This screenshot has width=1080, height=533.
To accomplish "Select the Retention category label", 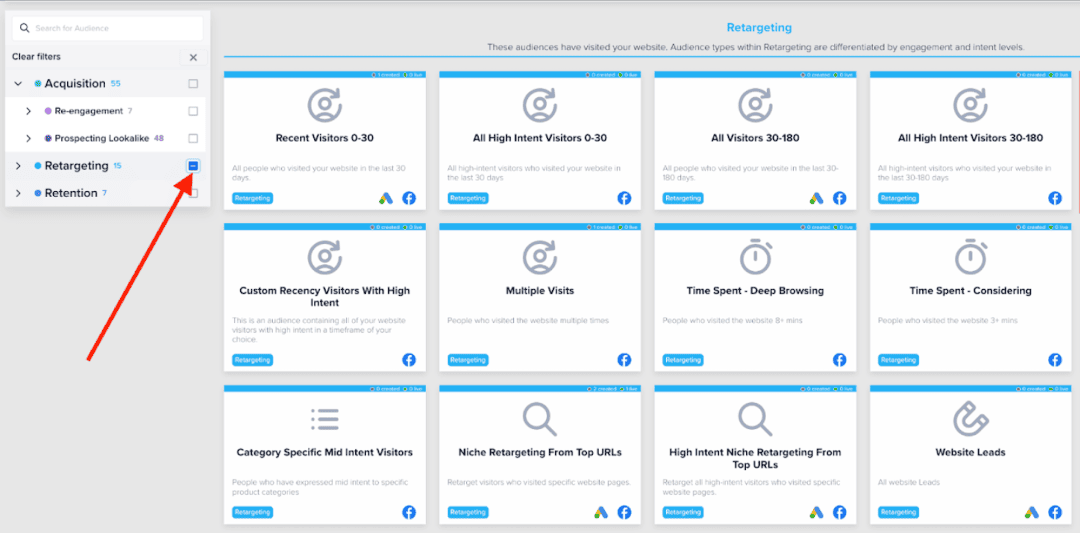I will point(71,194).
